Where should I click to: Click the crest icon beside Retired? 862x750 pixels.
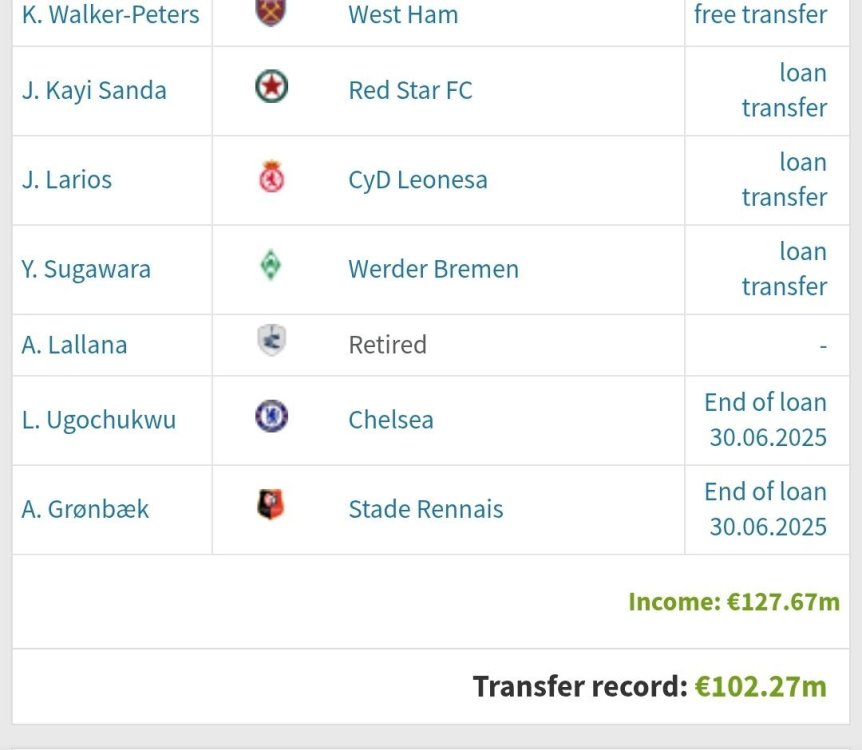(271, 343)
